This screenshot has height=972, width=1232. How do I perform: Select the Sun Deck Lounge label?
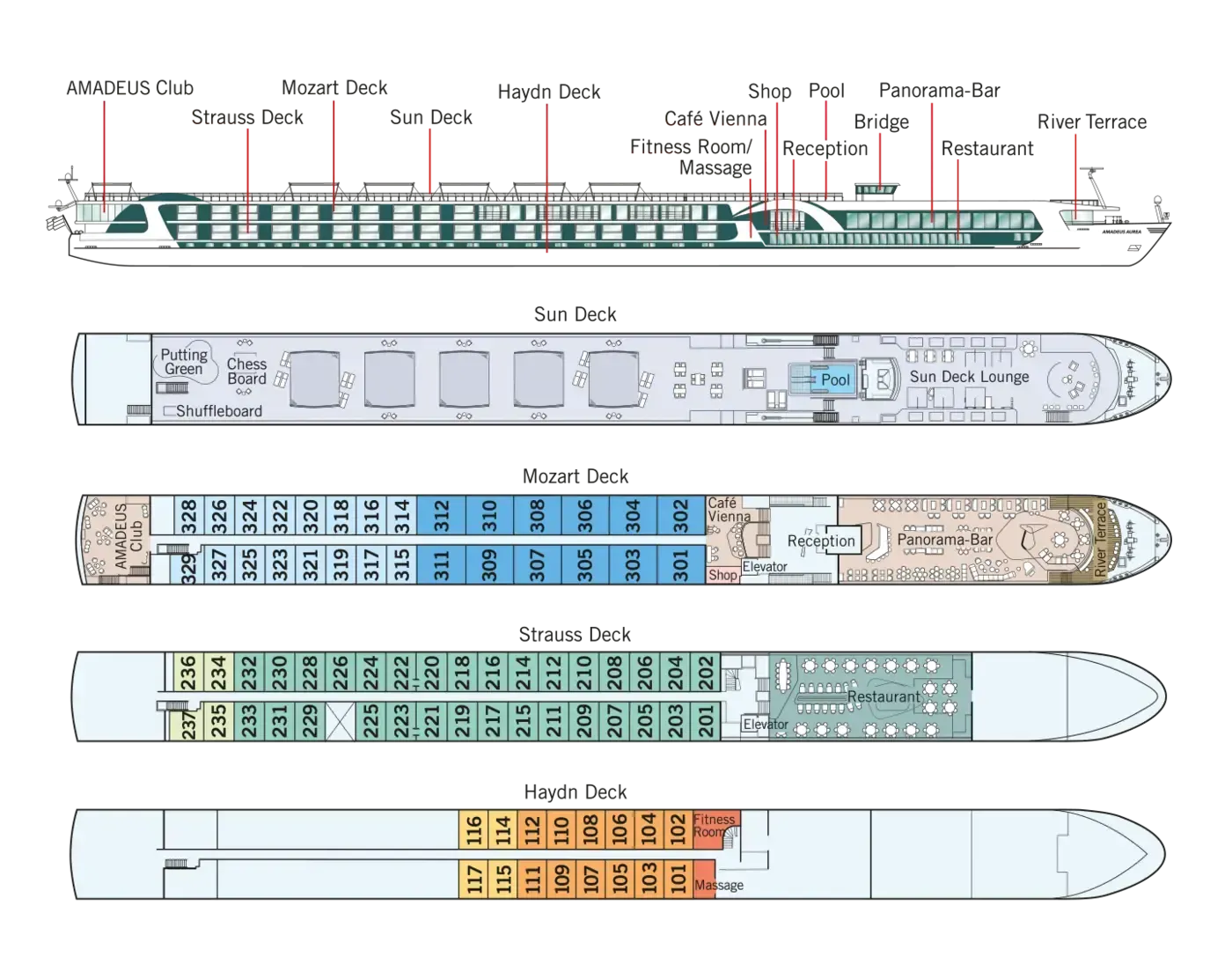click(x=969, y=377)
